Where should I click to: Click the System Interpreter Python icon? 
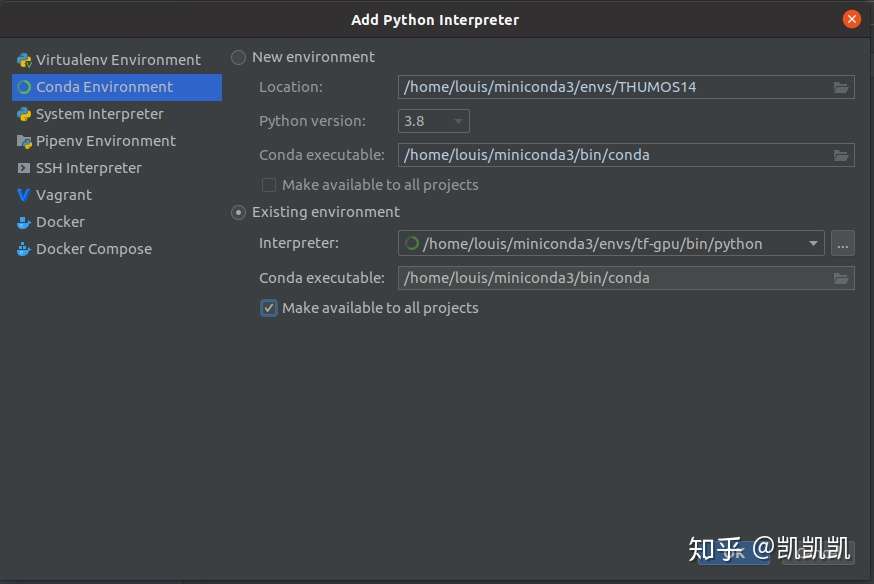pyautogui.click(x=24, y=114)
